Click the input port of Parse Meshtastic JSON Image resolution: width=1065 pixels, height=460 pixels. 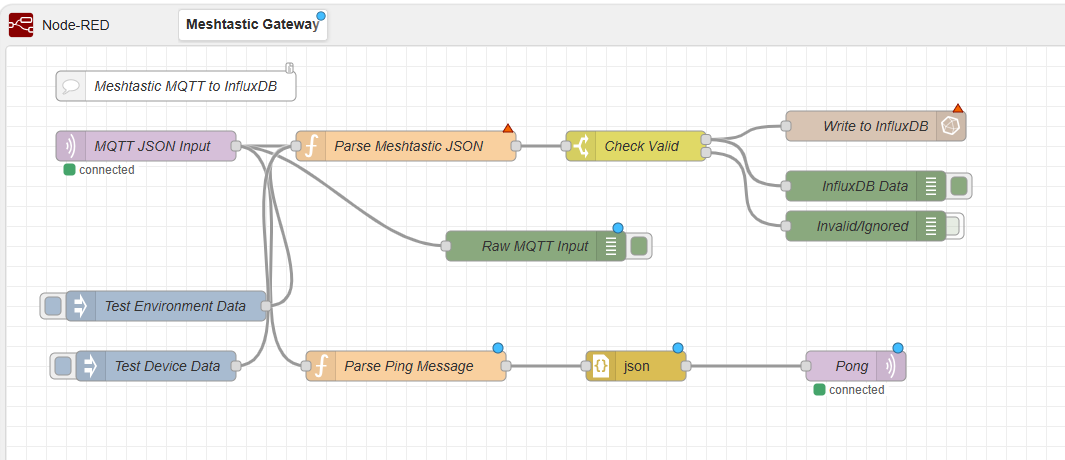[295, 146]
